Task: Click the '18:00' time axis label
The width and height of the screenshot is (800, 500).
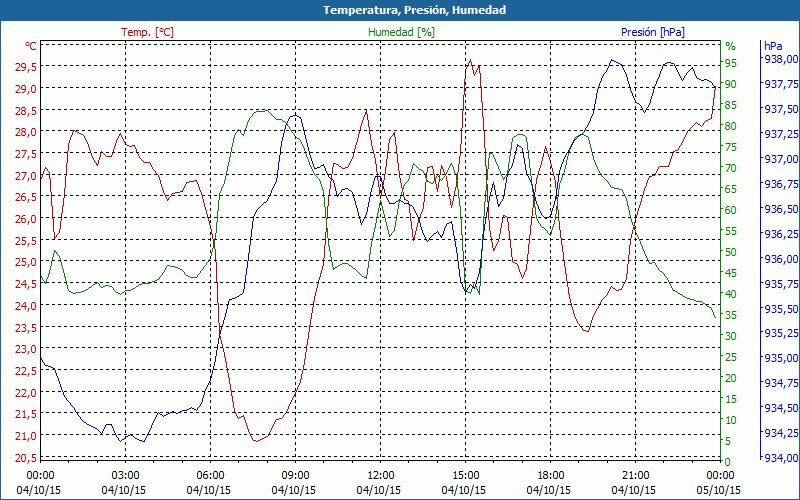Action: pos(551,475)
